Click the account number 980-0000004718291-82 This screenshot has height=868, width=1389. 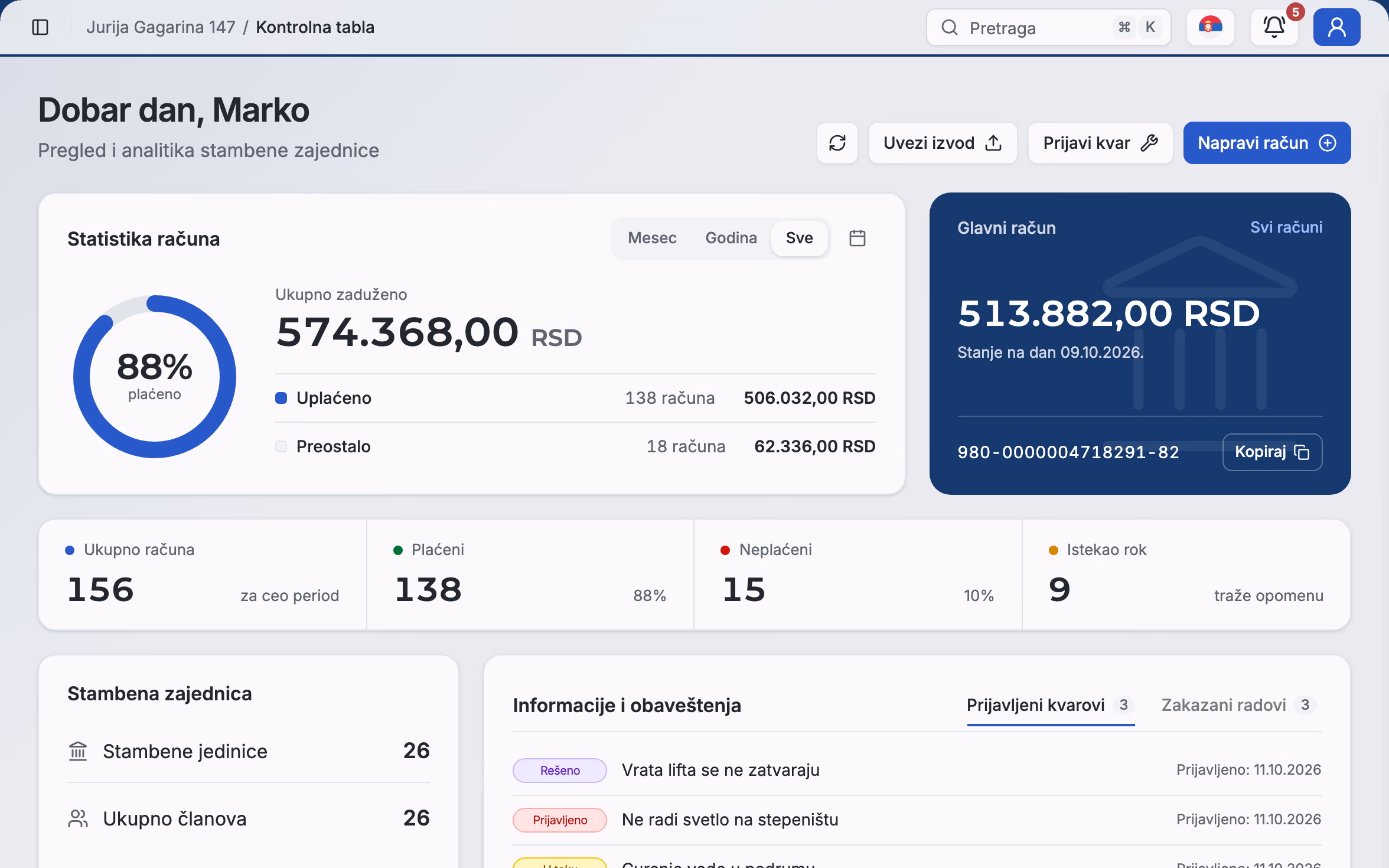1068,452
